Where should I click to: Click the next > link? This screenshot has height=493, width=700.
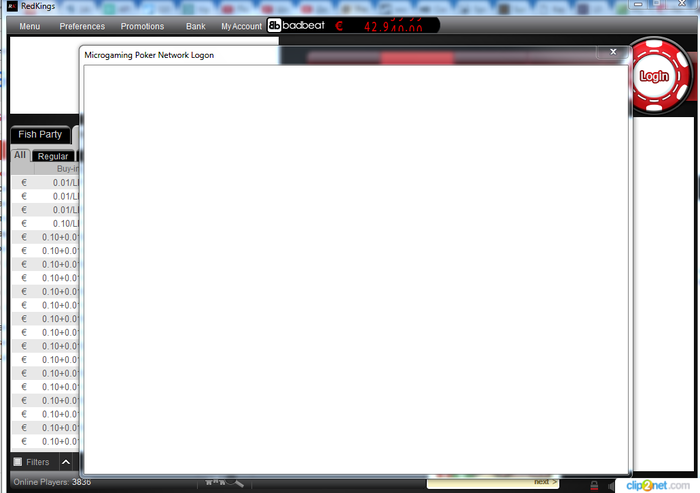click(545, 482)
